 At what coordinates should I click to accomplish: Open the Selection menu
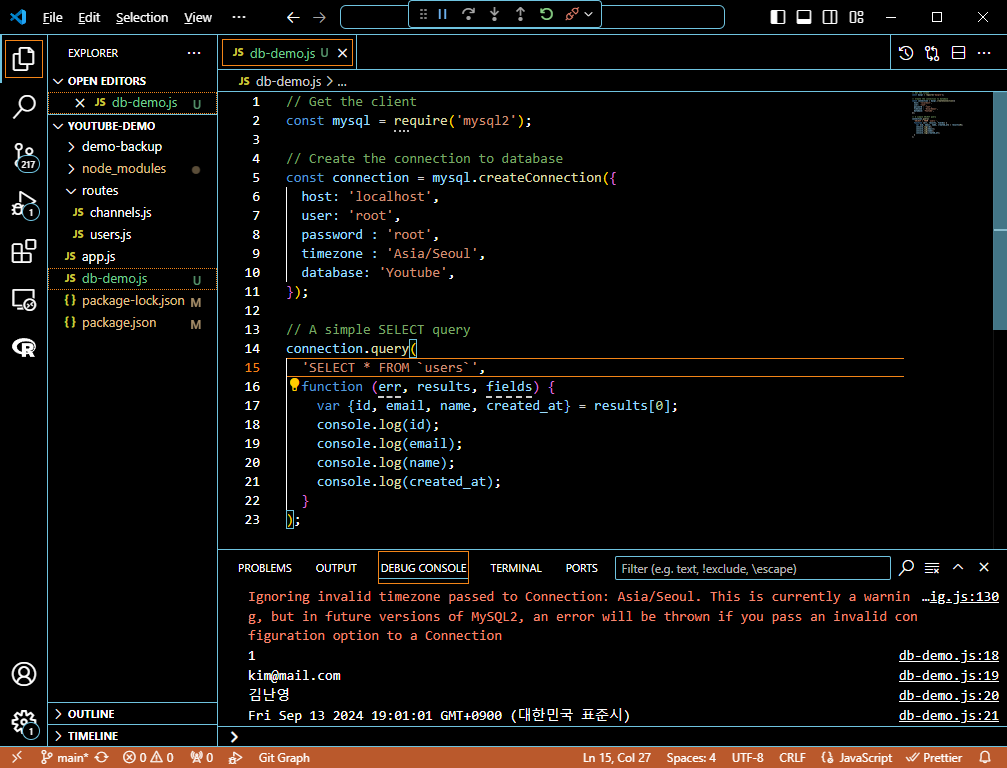click(x=142, y=17)
